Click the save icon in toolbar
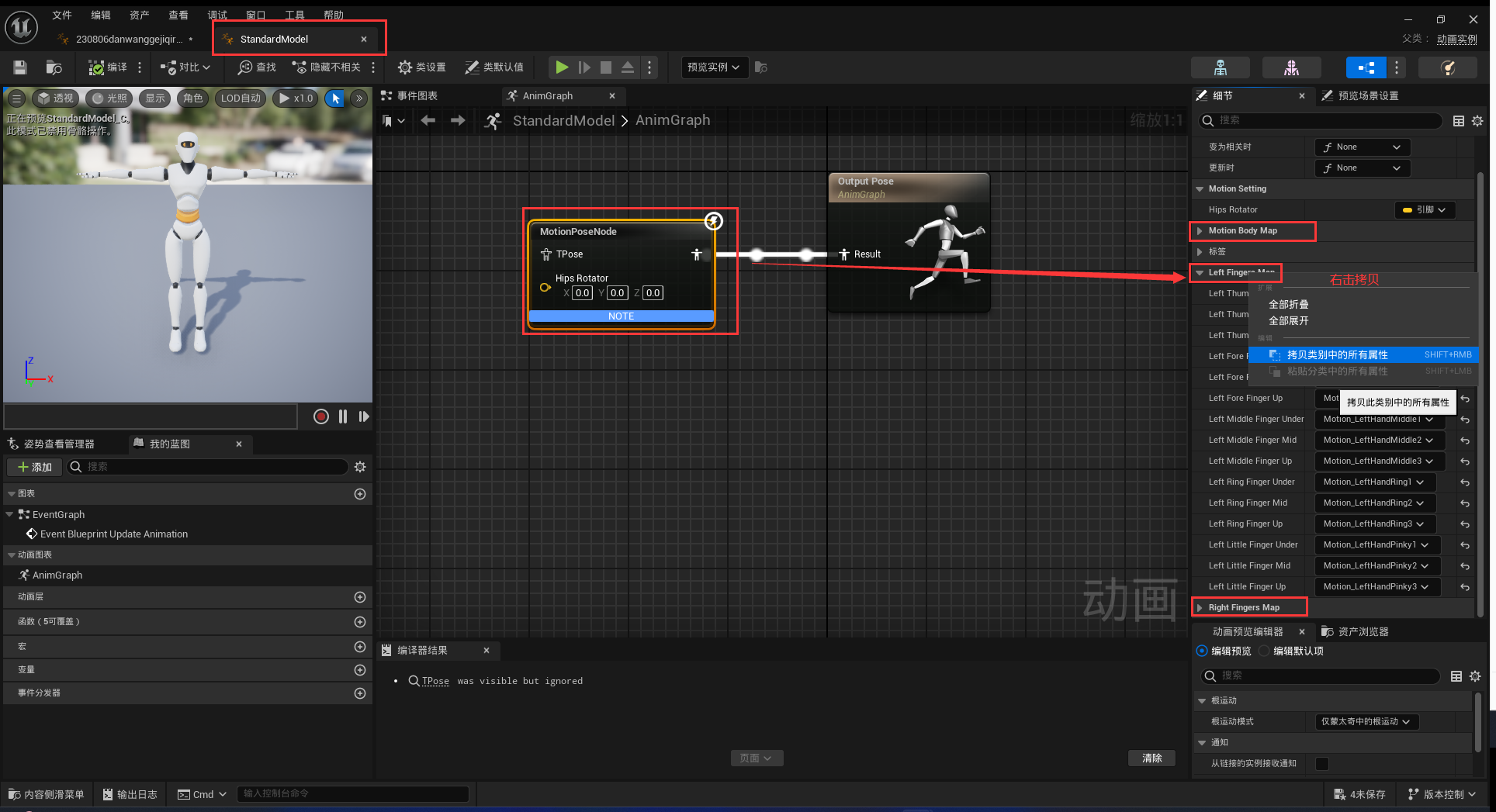The height and width of the screenshot is (812, 1496). [20, 67]
